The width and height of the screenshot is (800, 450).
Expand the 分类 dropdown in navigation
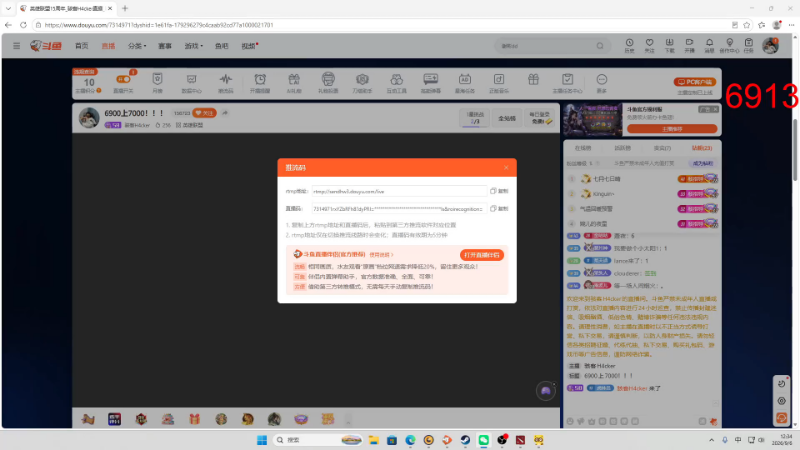(137, 46)
